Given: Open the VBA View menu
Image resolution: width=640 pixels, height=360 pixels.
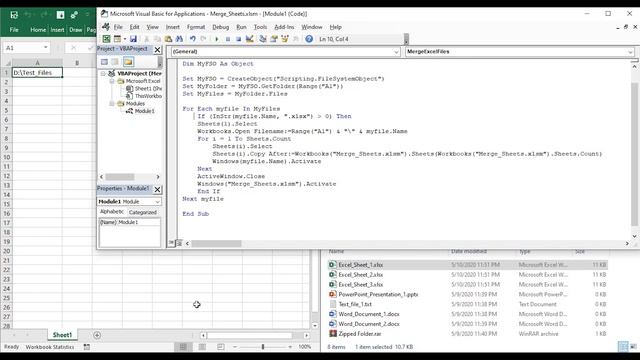Looking at the screenshot, I should (152, 27).
